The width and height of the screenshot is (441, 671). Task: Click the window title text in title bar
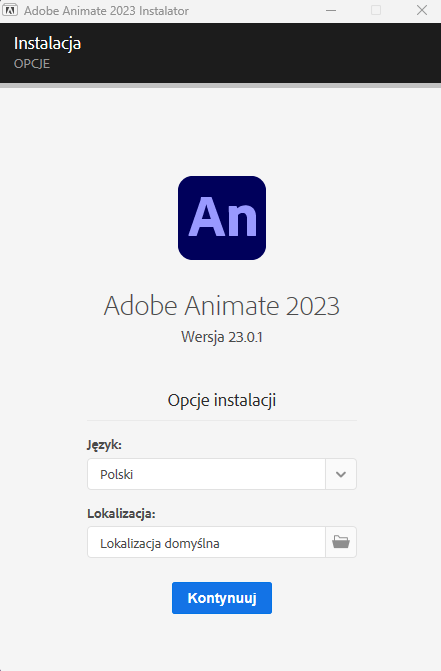click(x=106, y=11)
